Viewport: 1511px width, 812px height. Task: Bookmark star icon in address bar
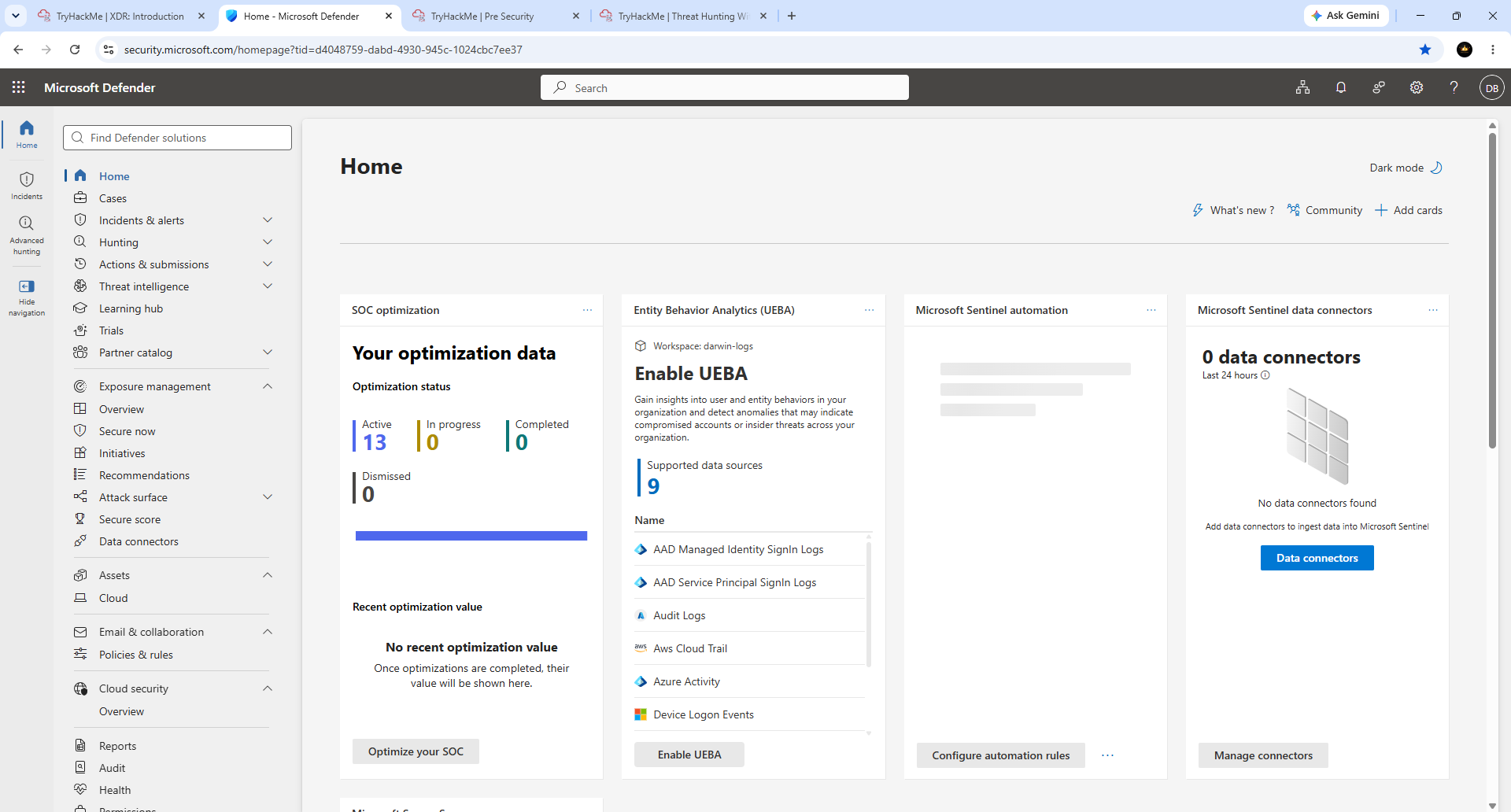1425,50
